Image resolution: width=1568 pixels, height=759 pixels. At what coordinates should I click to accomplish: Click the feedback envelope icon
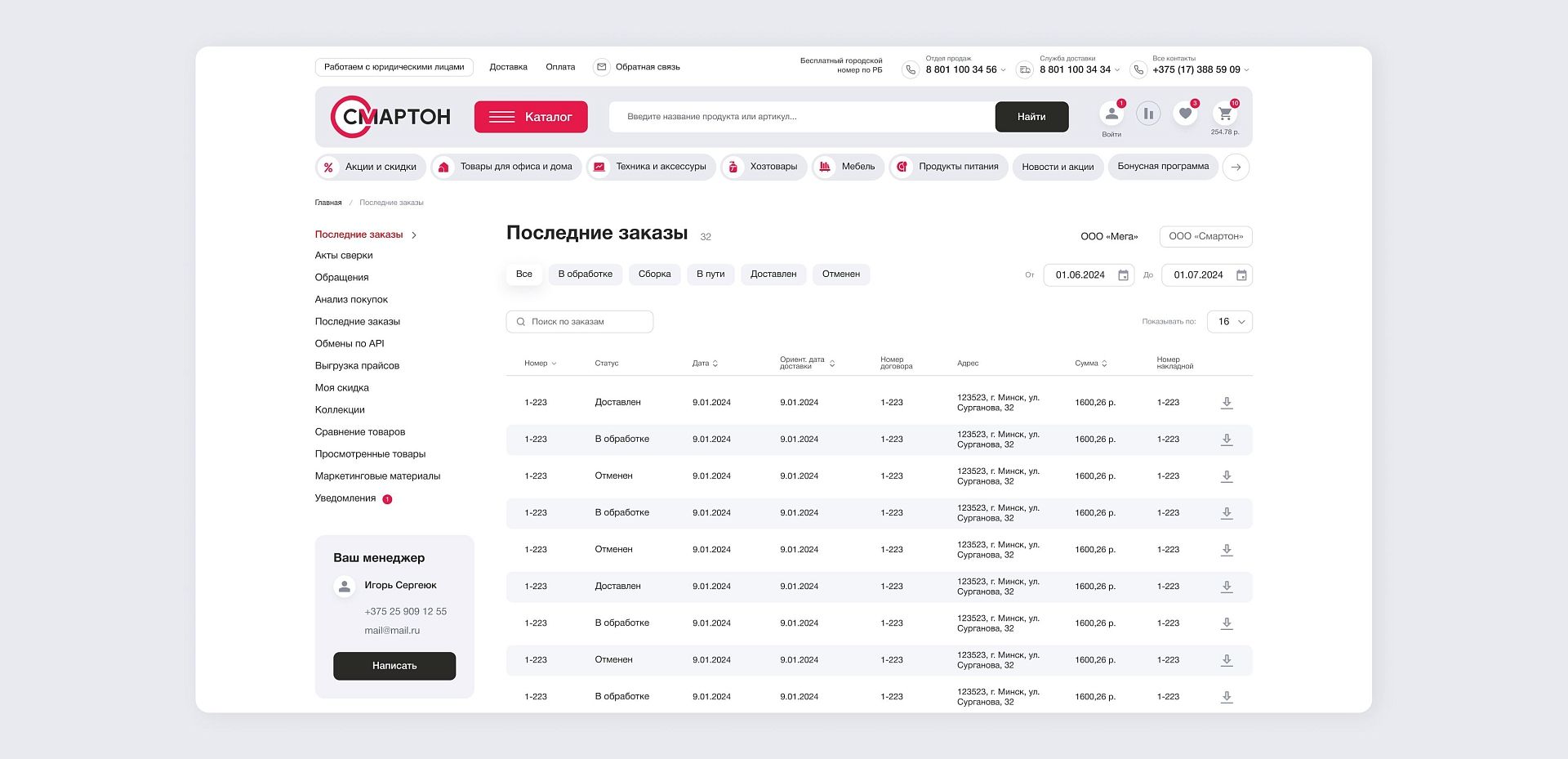pos(602,67)
